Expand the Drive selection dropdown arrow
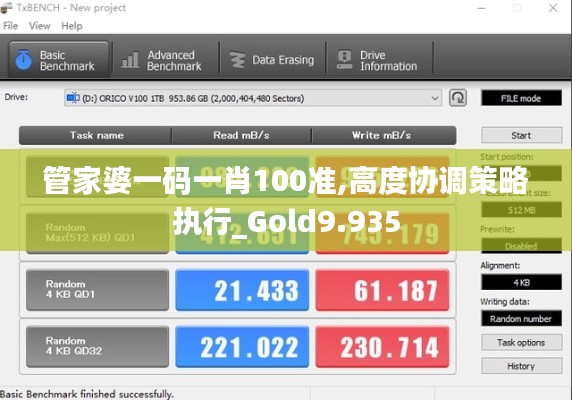 point(434,98)
